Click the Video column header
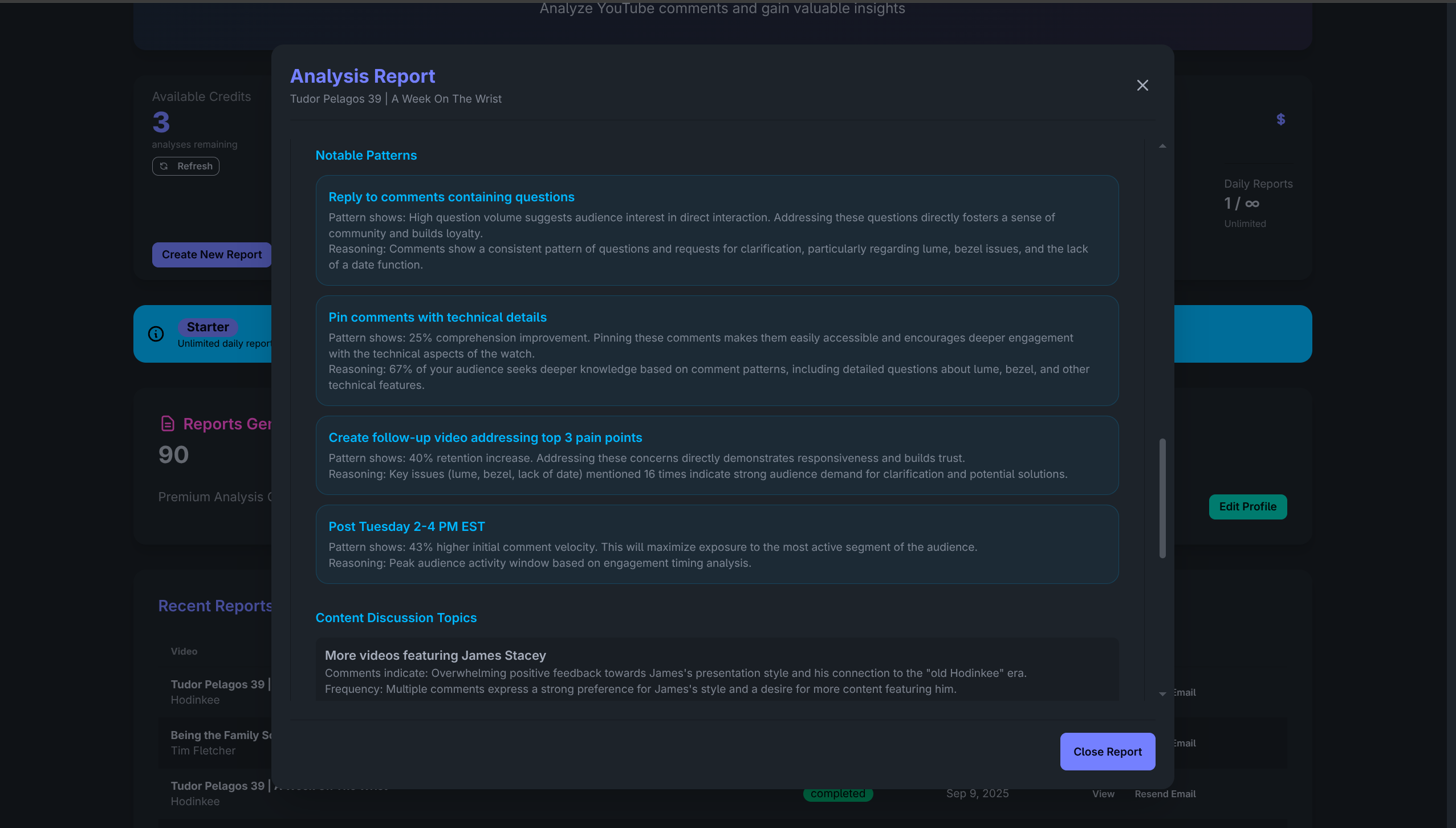The height and width of the screenshot is (828, 1456). 184,651
